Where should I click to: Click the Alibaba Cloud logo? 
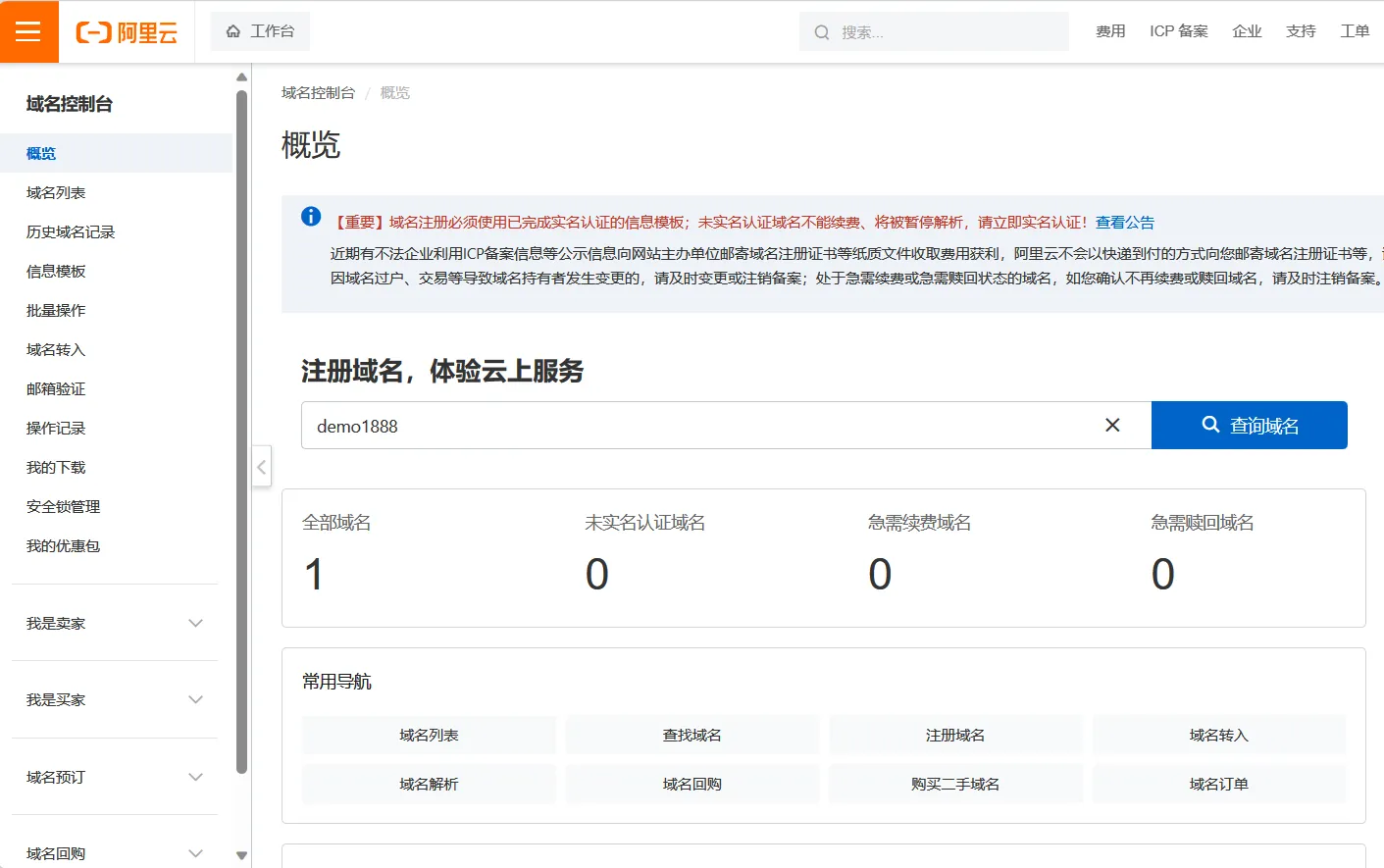[x=127, y=32]
